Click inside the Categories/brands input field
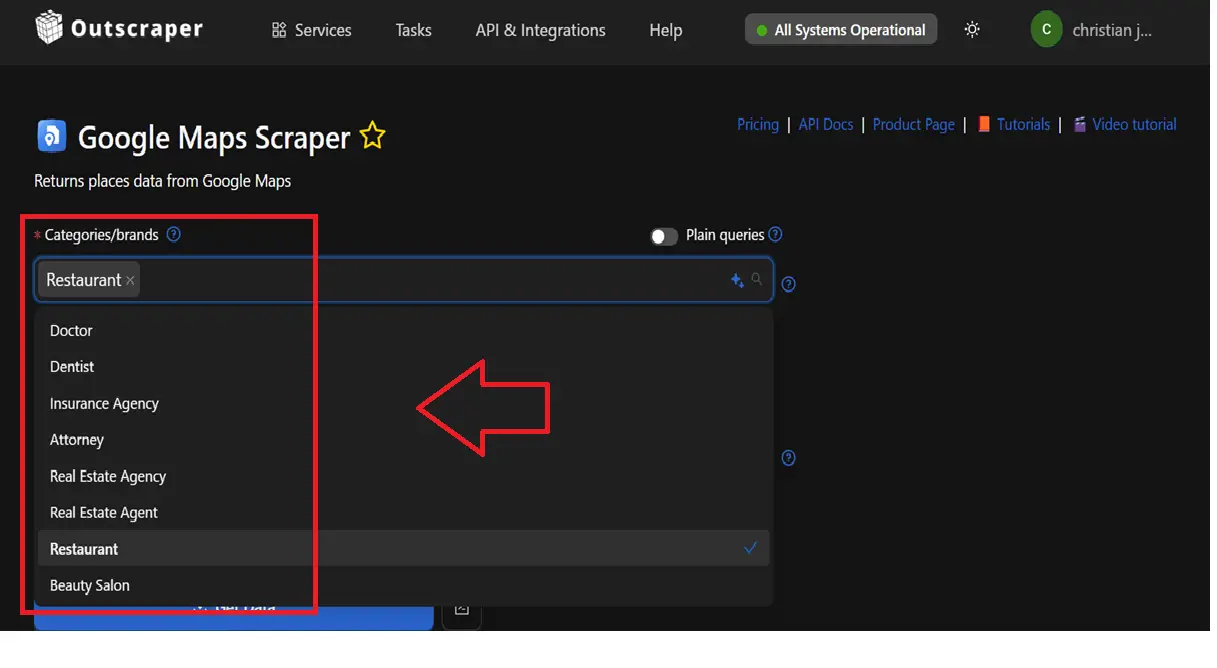Image resolution: width=1217 pixels, height=668 pixels. [430, 281]
